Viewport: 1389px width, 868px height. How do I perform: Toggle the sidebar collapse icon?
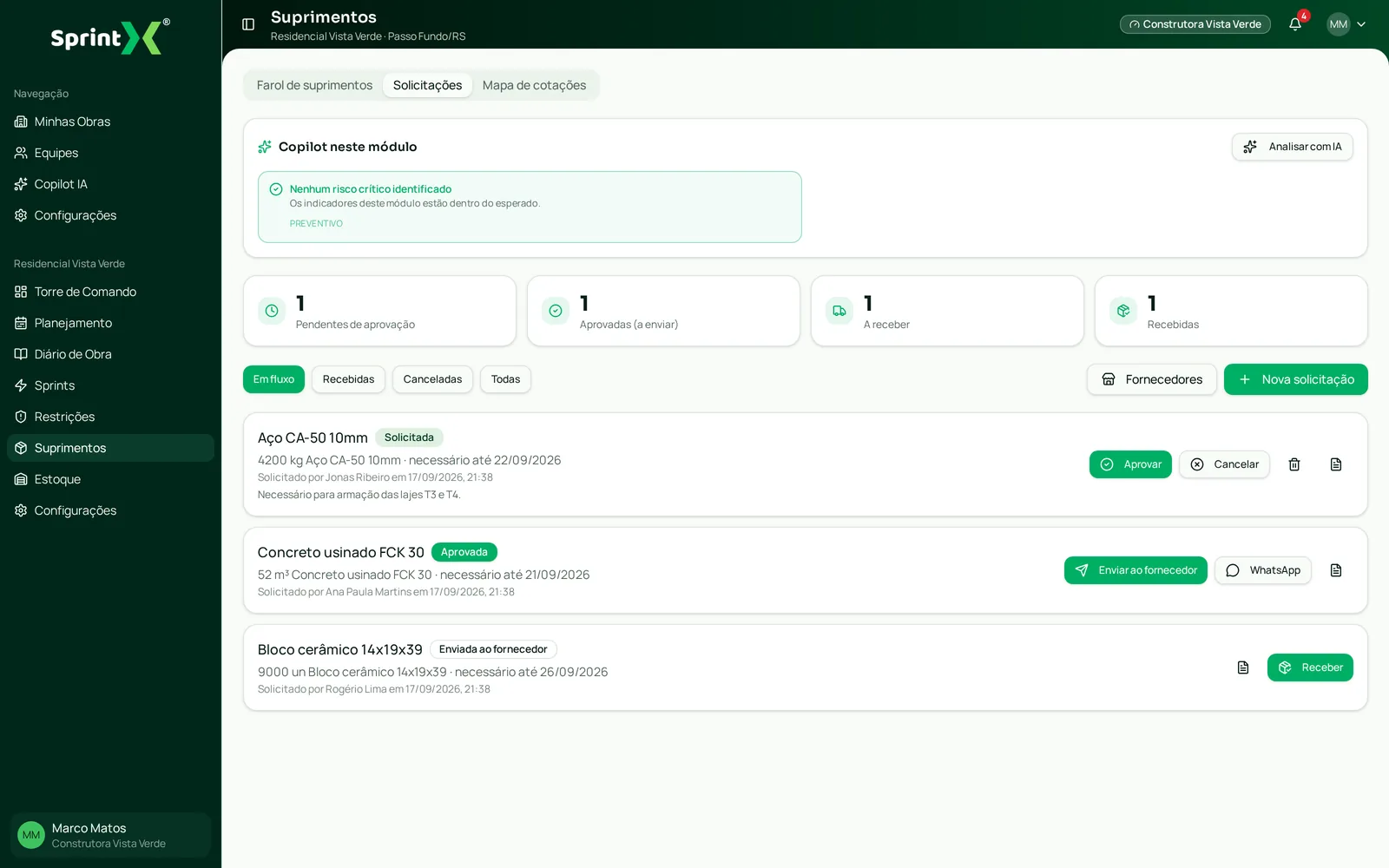248,24
